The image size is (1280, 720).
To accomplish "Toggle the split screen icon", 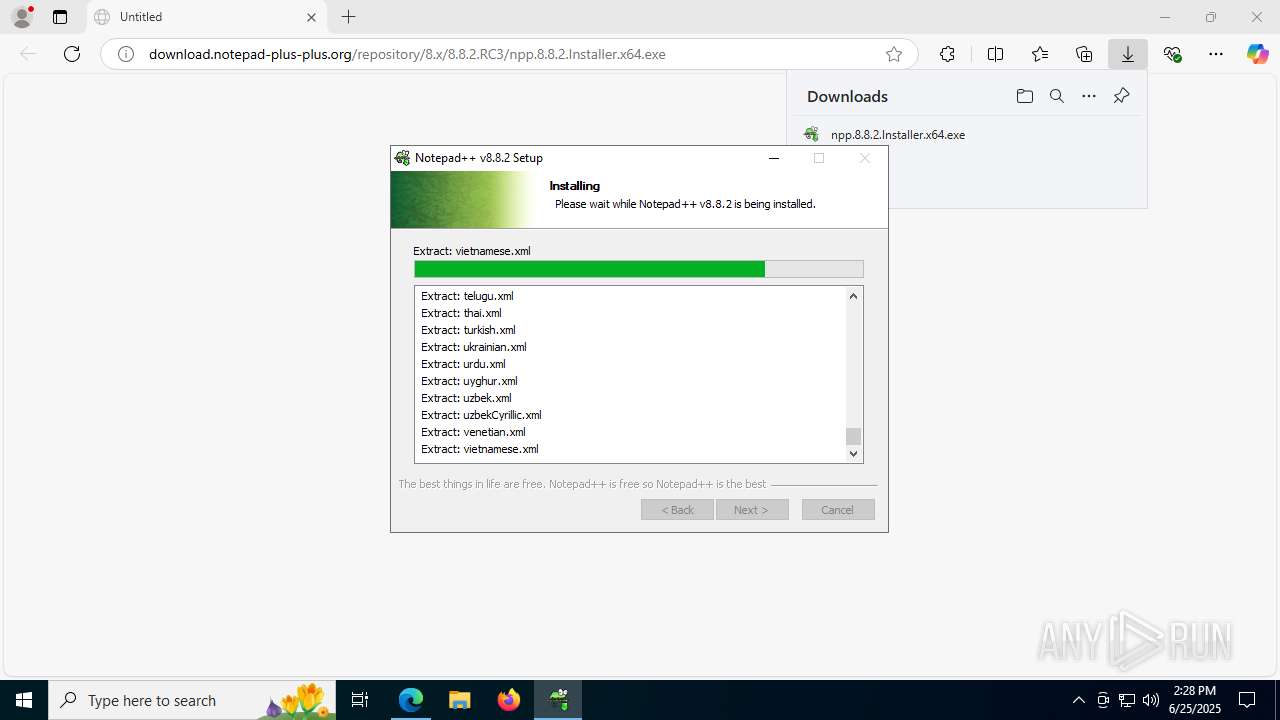I will 995,54.
